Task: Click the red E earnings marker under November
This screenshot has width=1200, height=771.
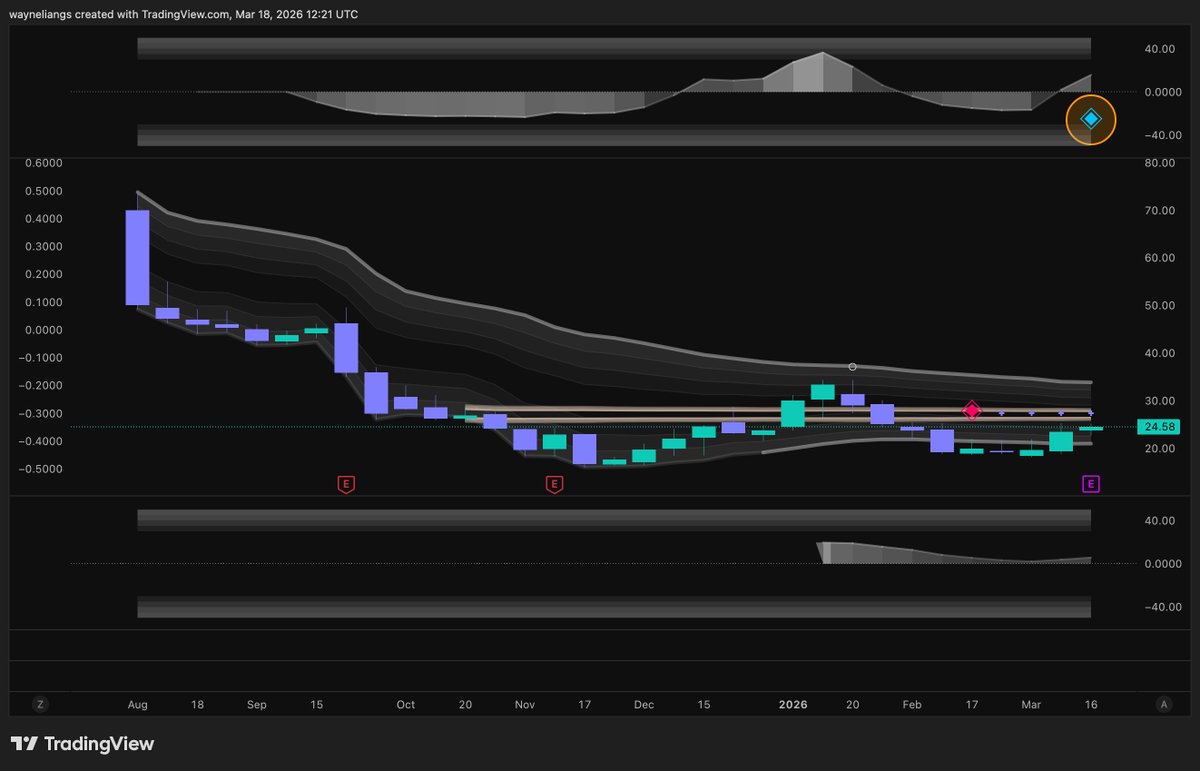Action: tap(553, 485)
